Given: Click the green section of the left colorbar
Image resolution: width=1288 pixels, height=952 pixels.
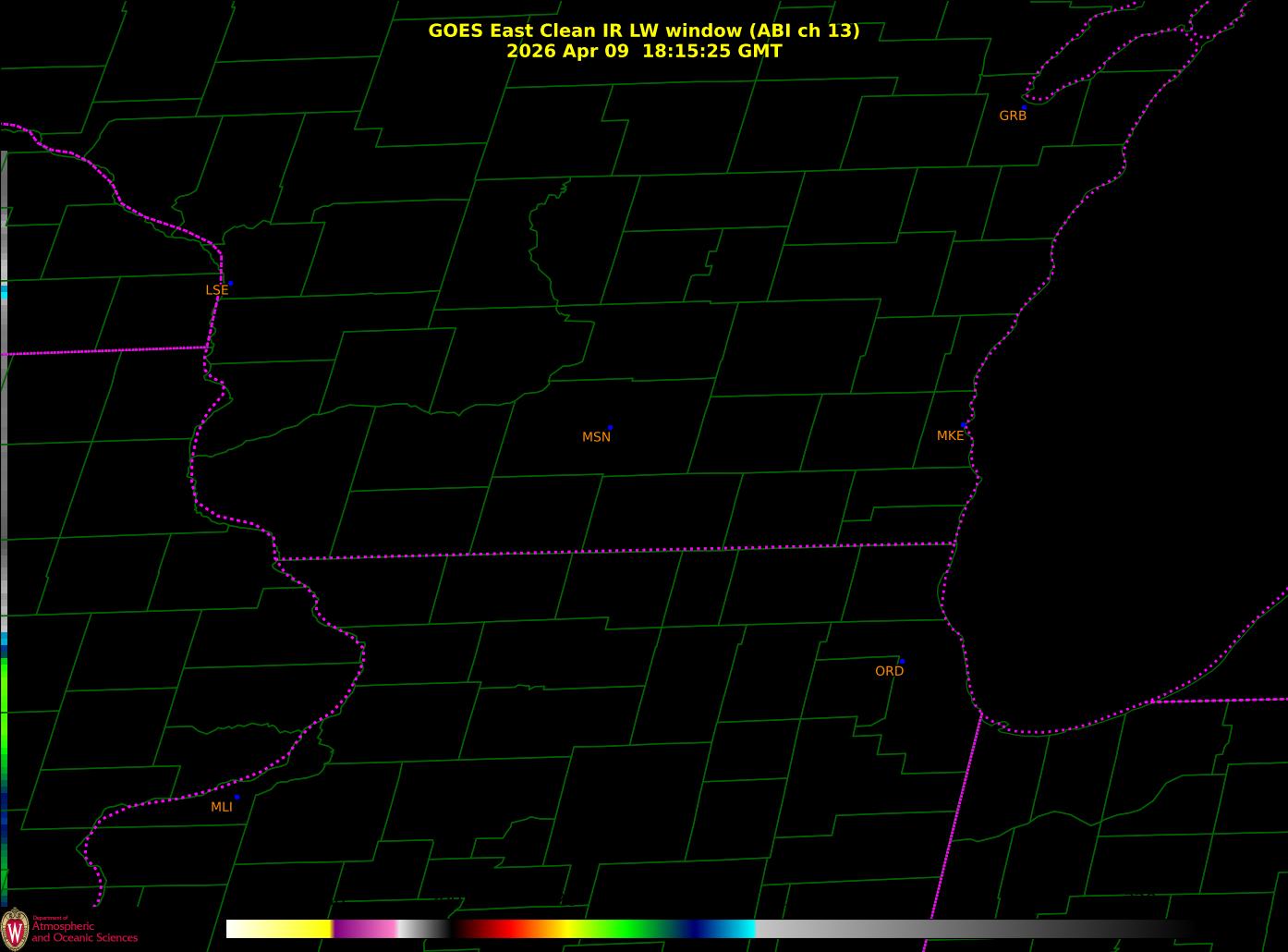Looking at the screenshot, I should click(4, 712).
